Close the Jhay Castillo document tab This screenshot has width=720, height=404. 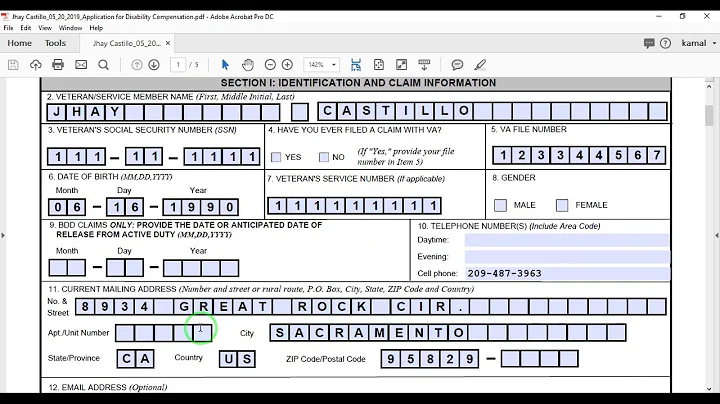point(168,43)
